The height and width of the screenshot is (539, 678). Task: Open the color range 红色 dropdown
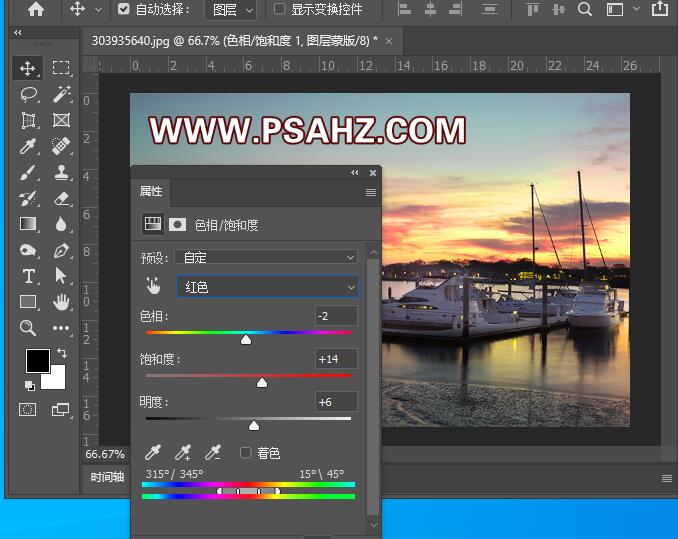click(x=267, y=287)
